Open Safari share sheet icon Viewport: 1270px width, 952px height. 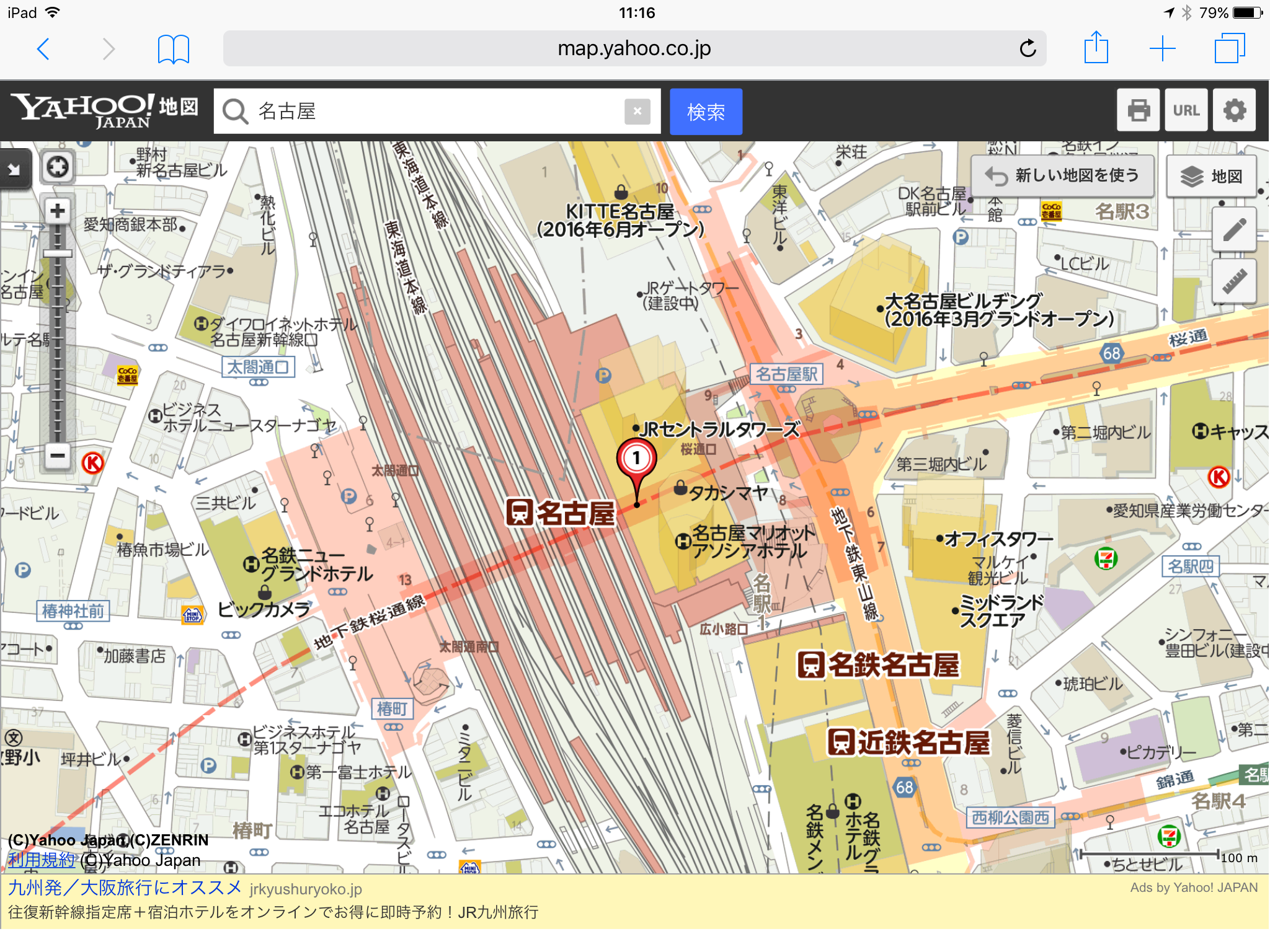click(1096, 47)
